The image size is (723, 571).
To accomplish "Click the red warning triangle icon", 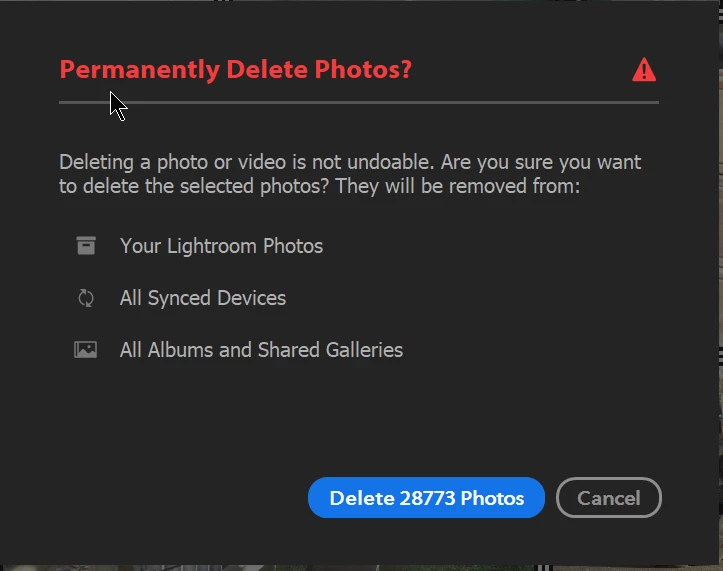I will click(644, 70).
